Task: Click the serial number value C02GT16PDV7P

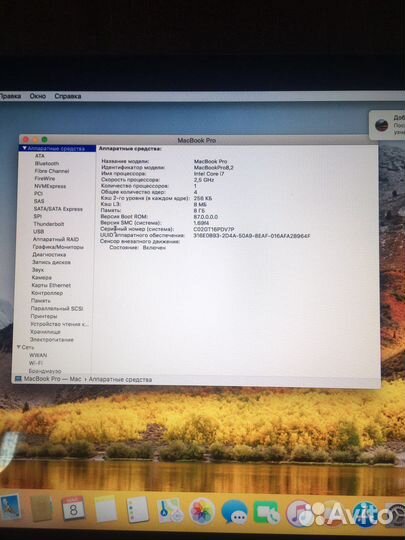Action: (x=214, y=229)
